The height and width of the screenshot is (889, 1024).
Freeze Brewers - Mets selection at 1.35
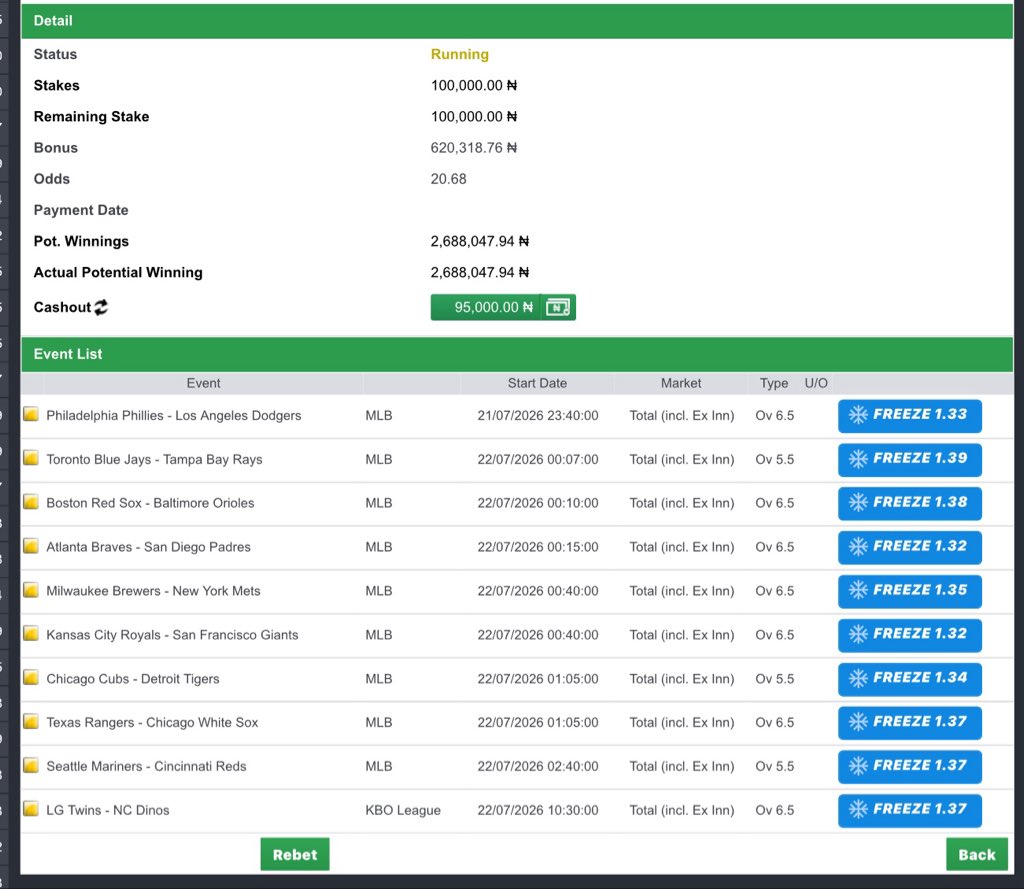(x=910, y=591)
